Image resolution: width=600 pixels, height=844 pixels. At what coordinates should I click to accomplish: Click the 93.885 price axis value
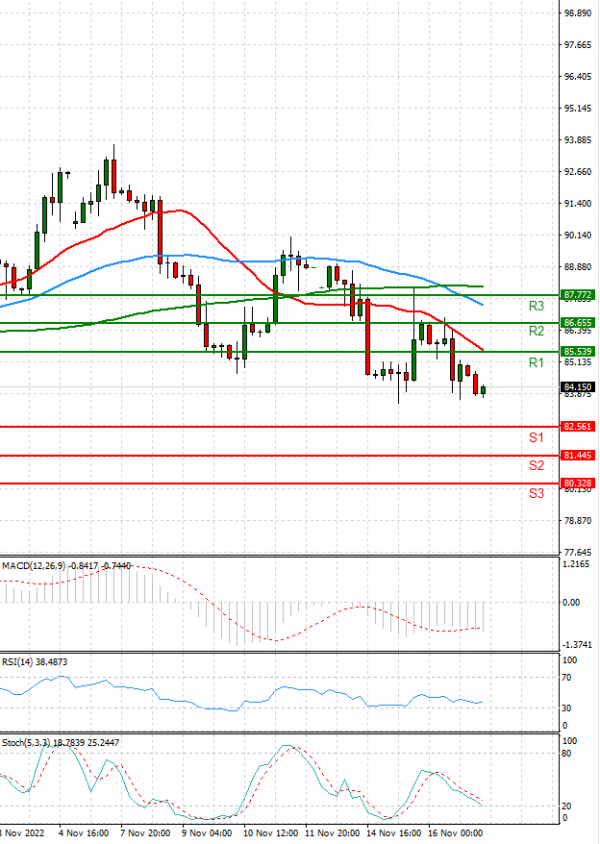pyautogui.click(x=577, y=140)
